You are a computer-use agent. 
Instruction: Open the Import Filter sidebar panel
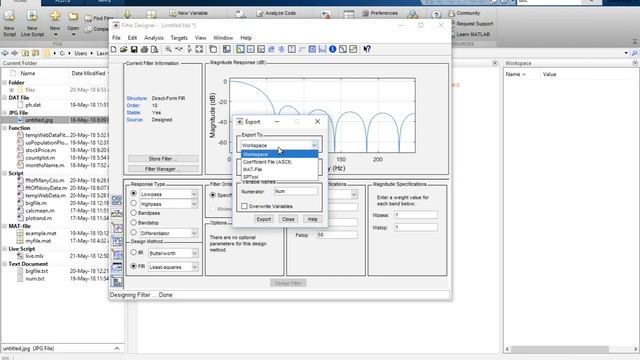coord(117,268)
